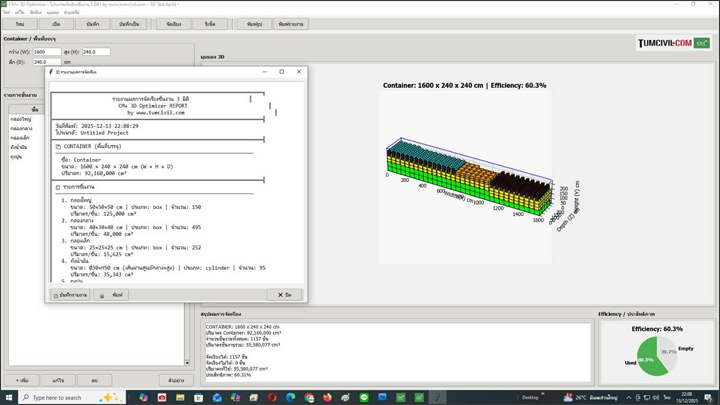720x405 pixels.
Task: Click the บันทึก (Save) toolbar button
Action: [x=92, y=23]
